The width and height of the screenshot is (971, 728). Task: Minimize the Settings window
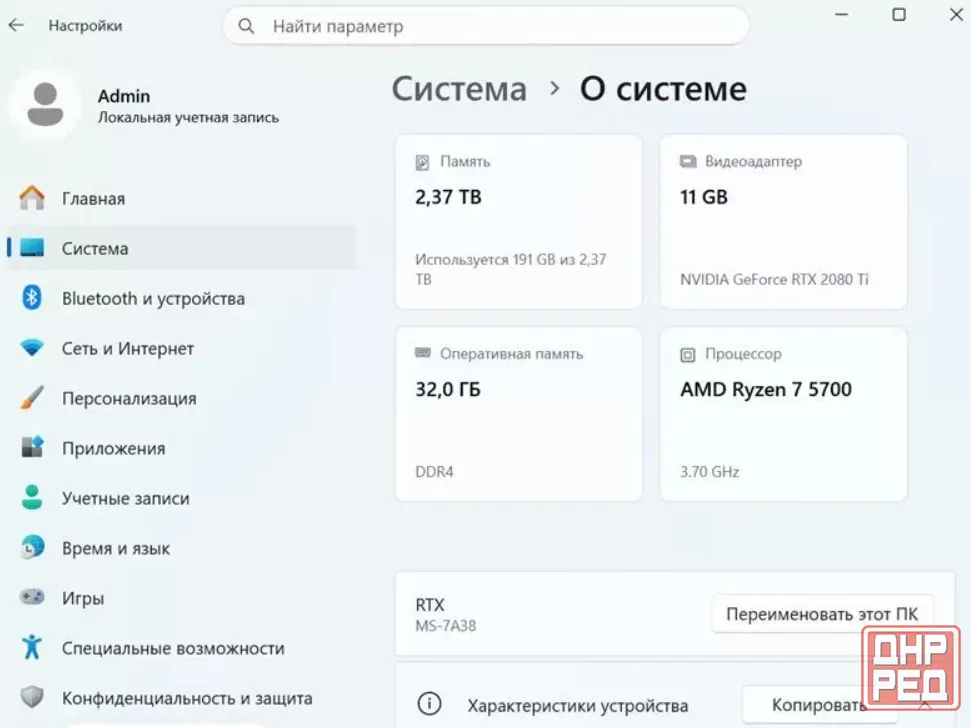point(842,14)
